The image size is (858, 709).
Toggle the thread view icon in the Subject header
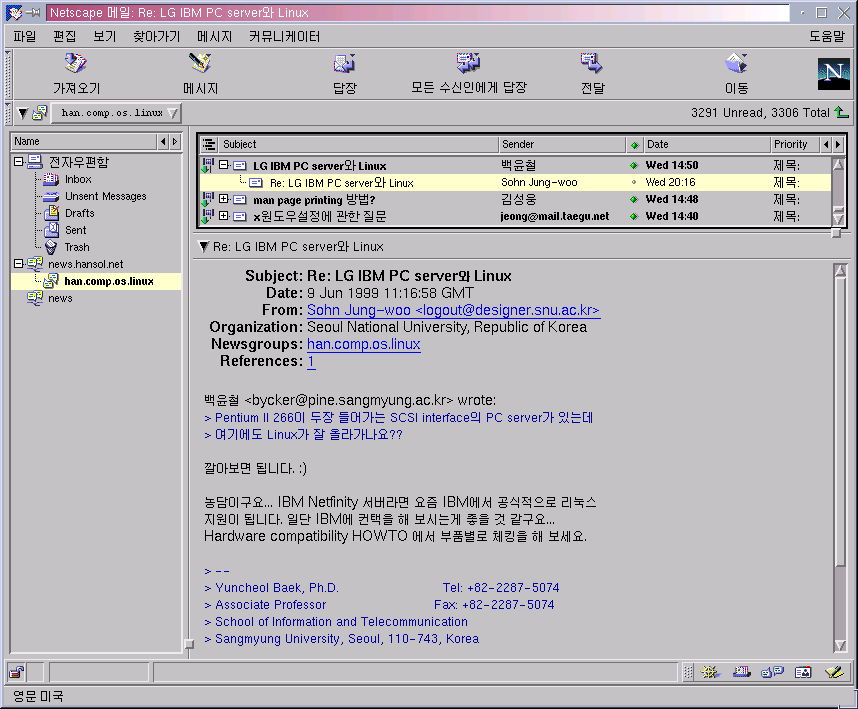tap(209, 145)
